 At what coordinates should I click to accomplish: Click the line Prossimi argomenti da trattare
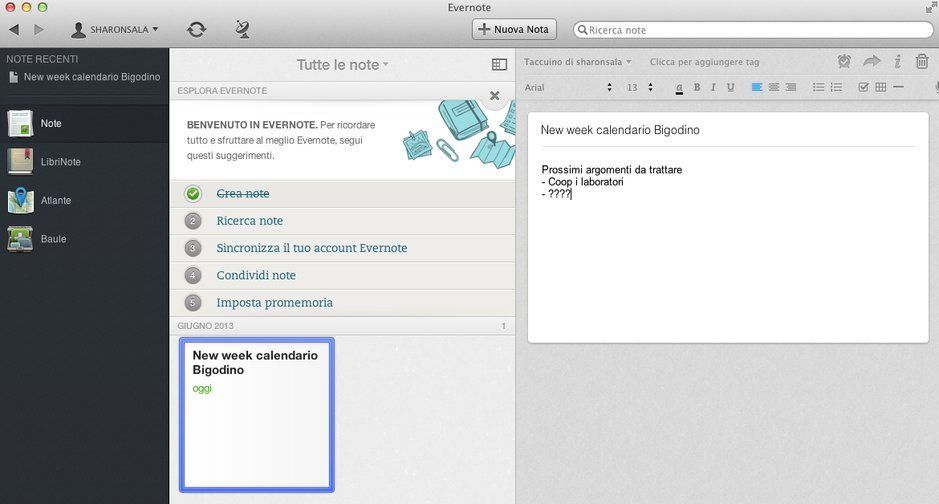[x=611, y=170]
